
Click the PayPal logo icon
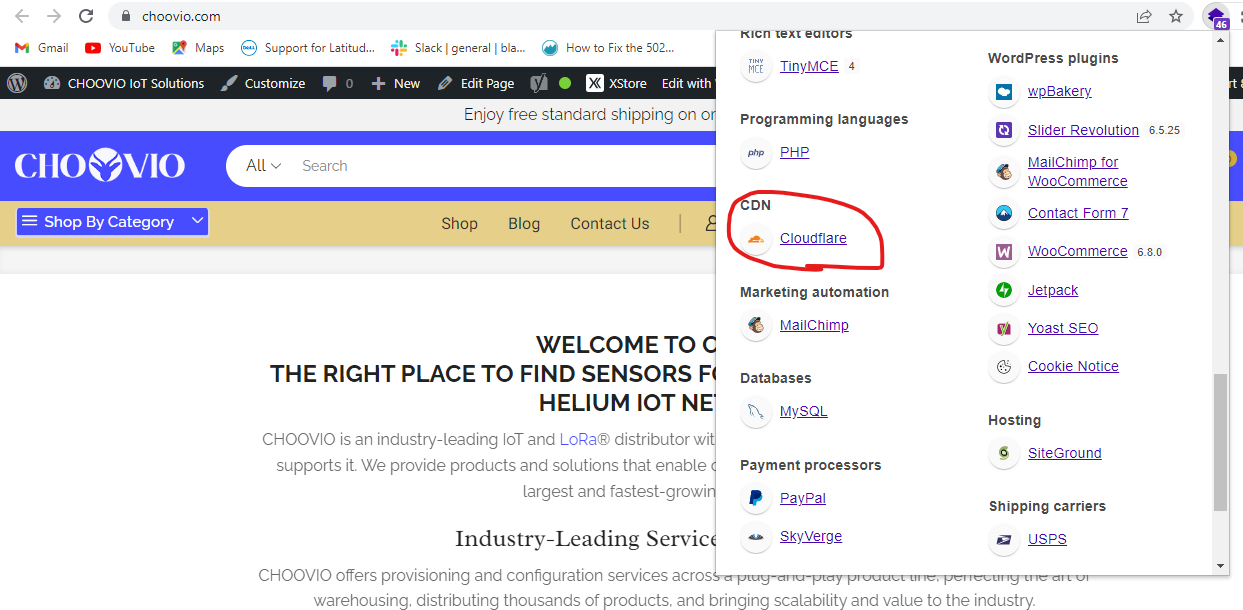pyautogui.click(x=756, y=498)
